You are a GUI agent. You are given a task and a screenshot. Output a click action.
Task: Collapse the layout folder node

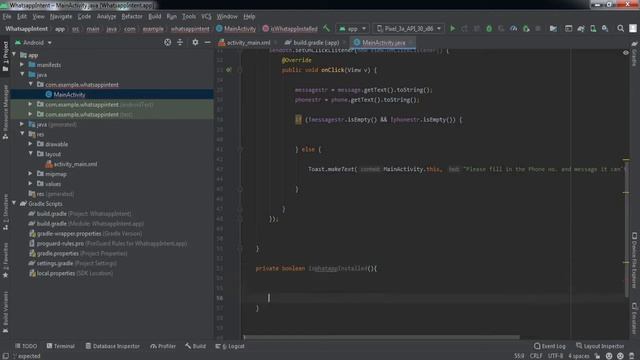(31, 153)
